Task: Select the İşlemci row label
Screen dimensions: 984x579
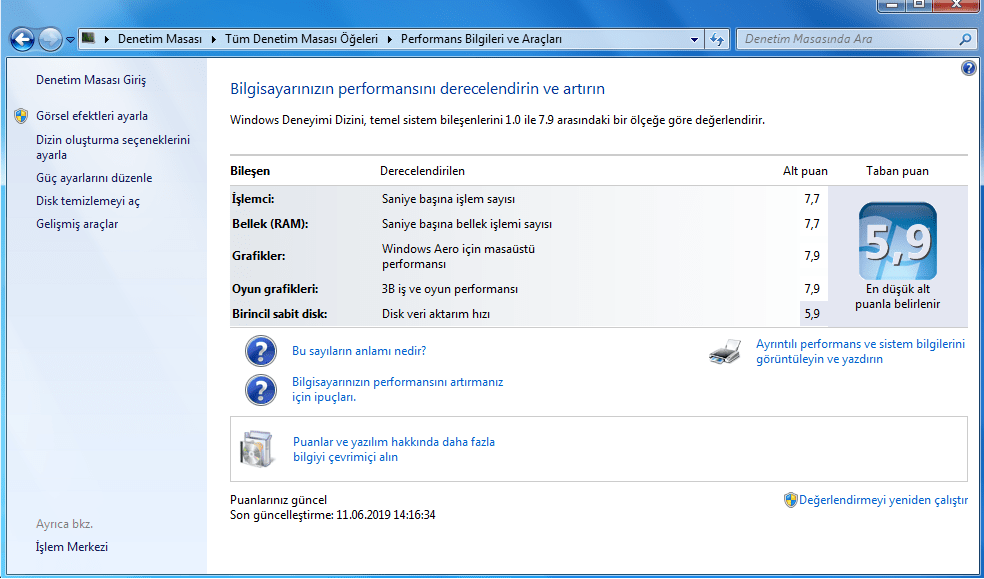Action: tap(254, 199)
